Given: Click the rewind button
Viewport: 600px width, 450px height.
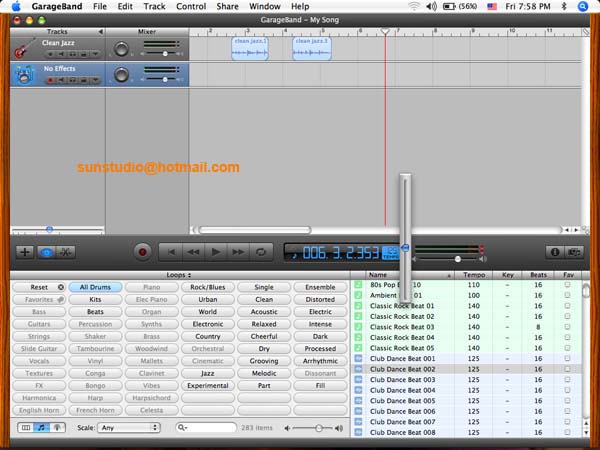Looking at the screenshot, I should 193,252.
